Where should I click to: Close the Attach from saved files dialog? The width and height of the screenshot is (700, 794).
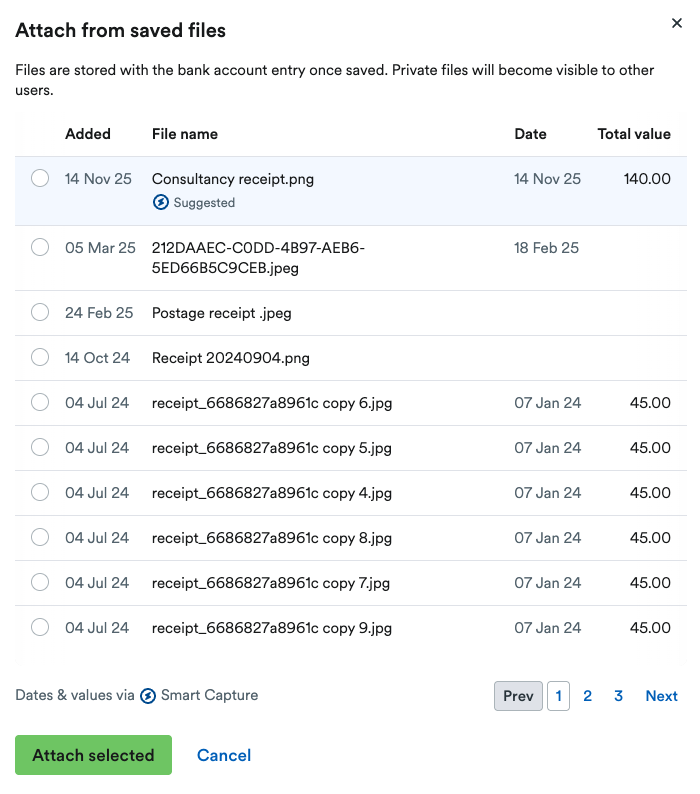pos(676,23)
